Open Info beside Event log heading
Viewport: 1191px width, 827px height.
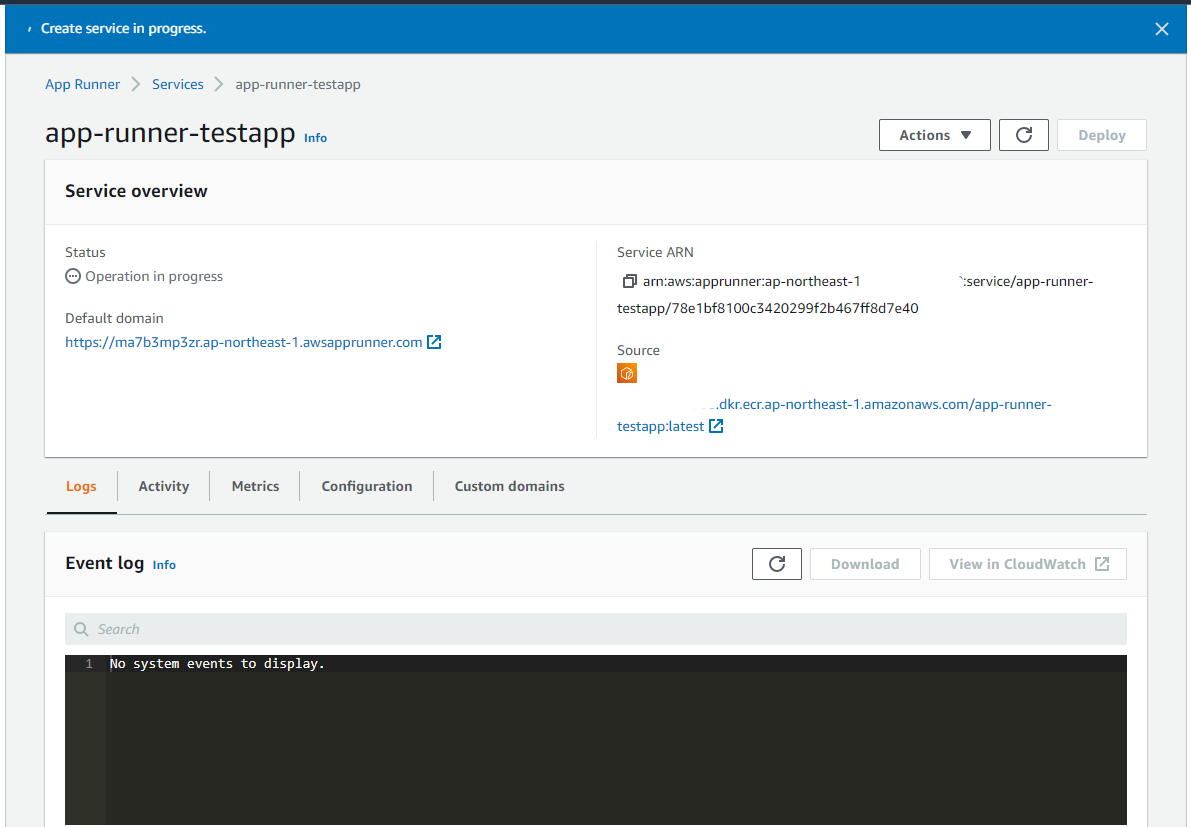click(x=164, y=564)
